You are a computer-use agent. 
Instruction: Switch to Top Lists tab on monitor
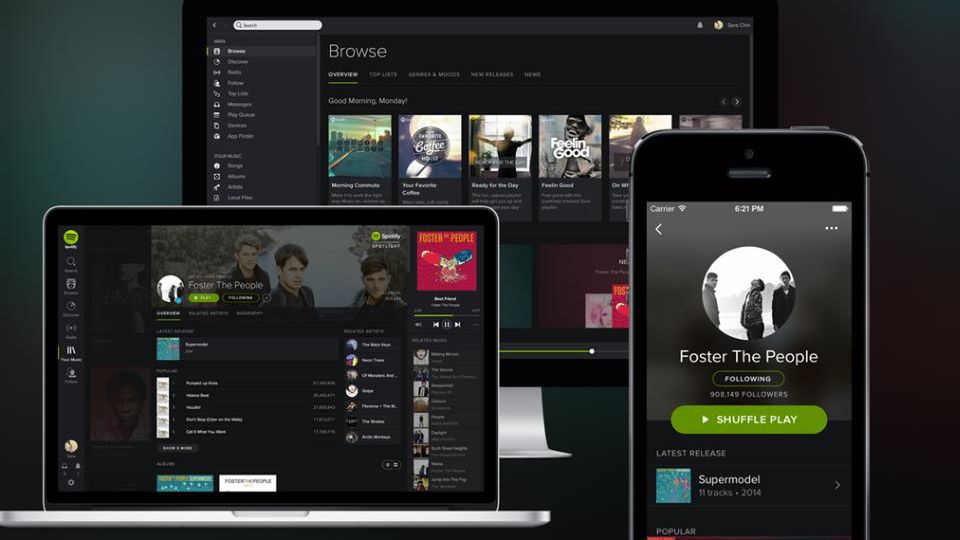pos(383,75)
